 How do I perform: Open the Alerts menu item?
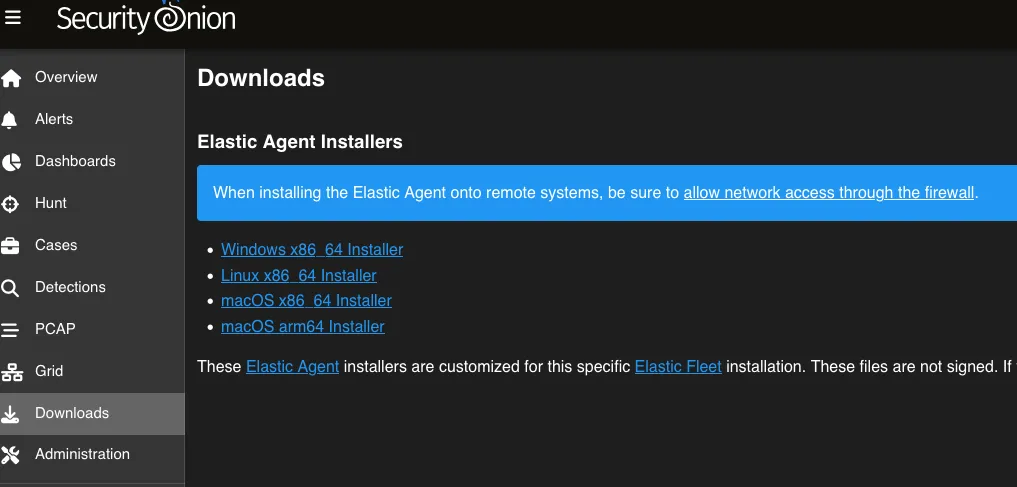pos(54,119)
